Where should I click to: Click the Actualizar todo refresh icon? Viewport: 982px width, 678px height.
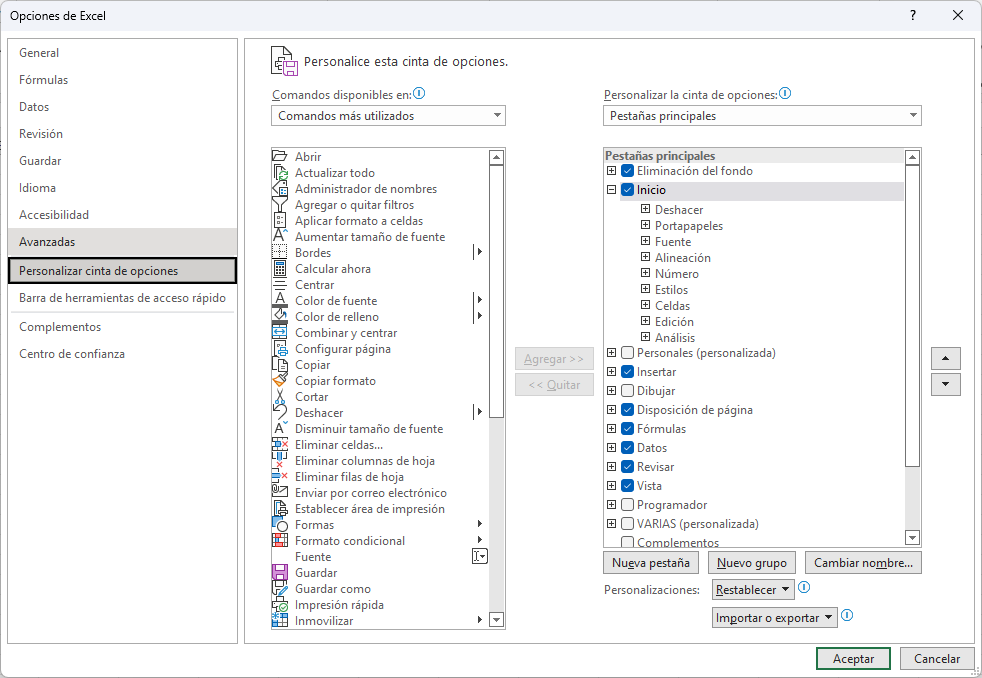coord(279,172)
